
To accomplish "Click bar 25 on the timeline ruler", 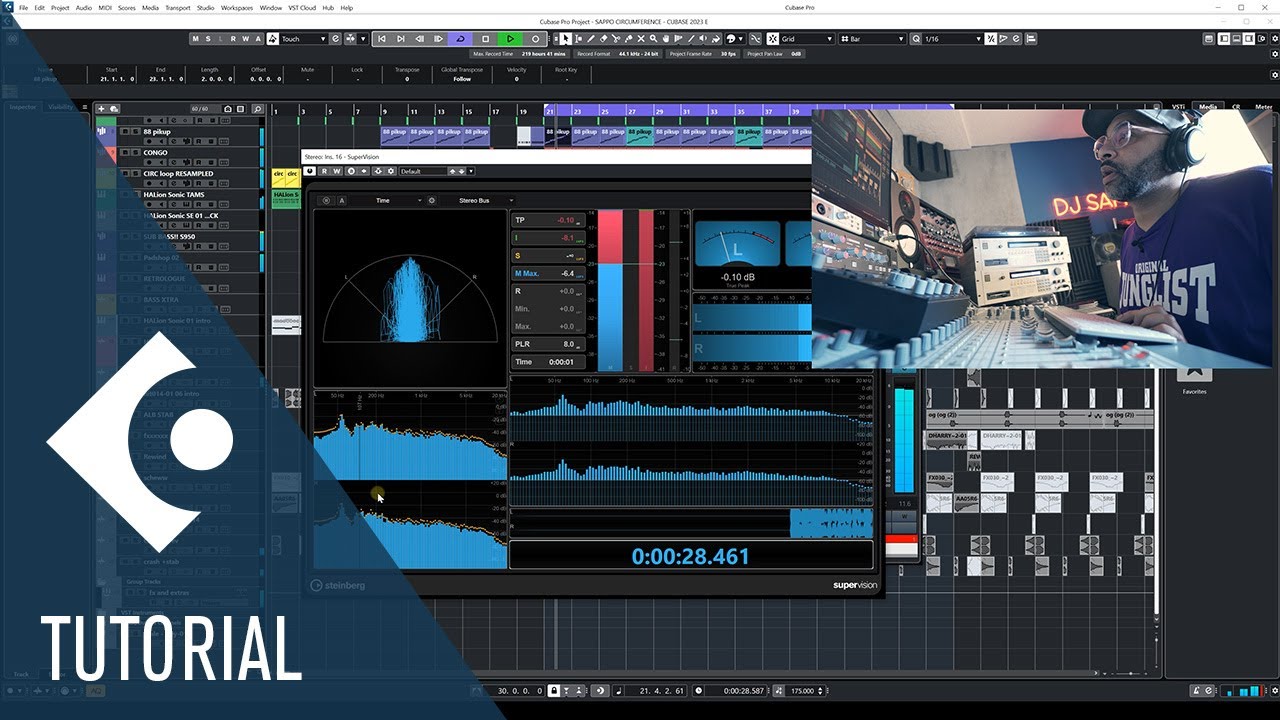I will pyautogui.click(x=604, y=111).
